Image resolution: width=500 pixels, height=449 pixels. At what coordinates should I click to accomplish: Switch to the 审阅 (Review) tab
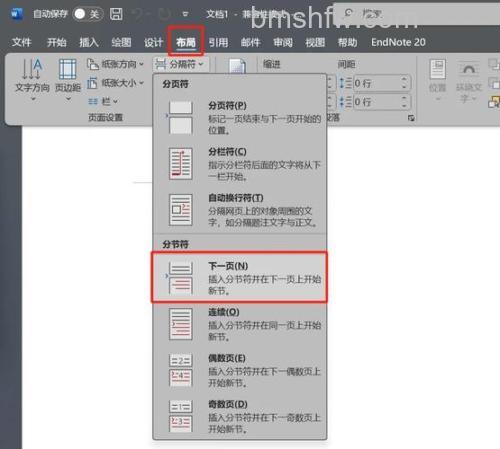(283, 42)
